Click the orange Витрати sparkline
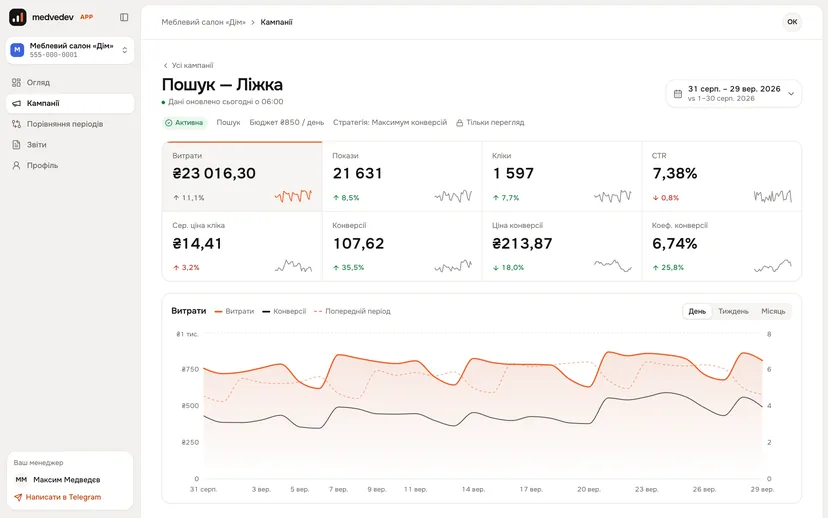This screenshot has width=828, height=518. click(294, 196)
